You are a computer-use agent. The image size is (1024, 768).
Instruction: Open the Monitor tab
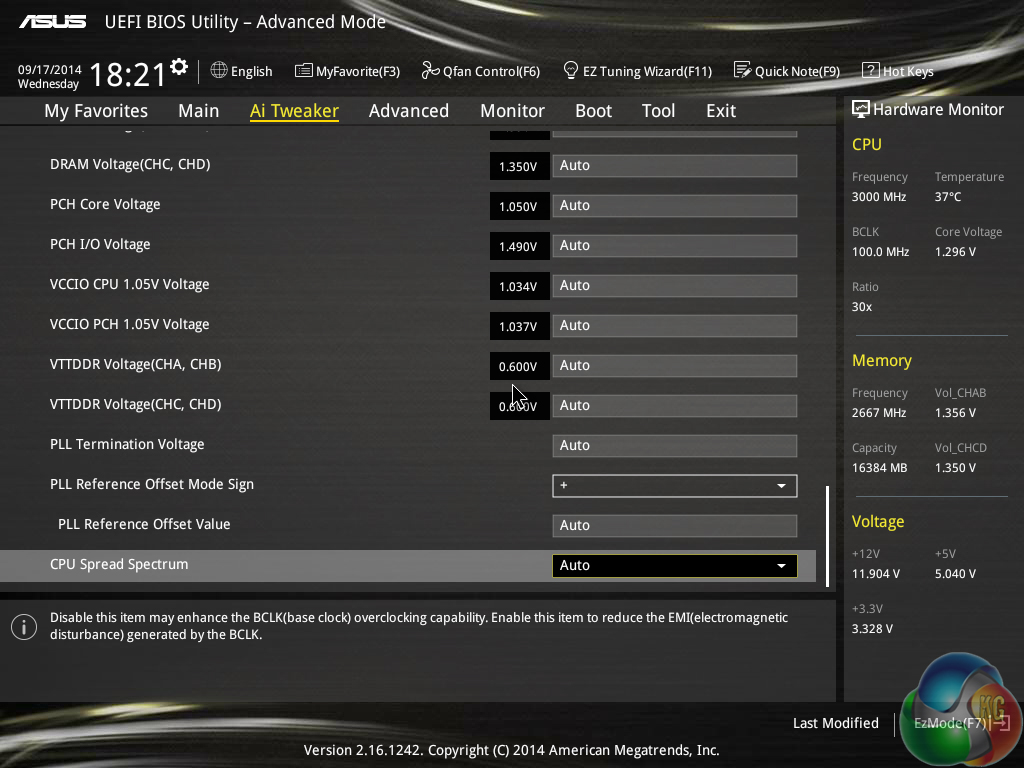[x=512, y=111]
